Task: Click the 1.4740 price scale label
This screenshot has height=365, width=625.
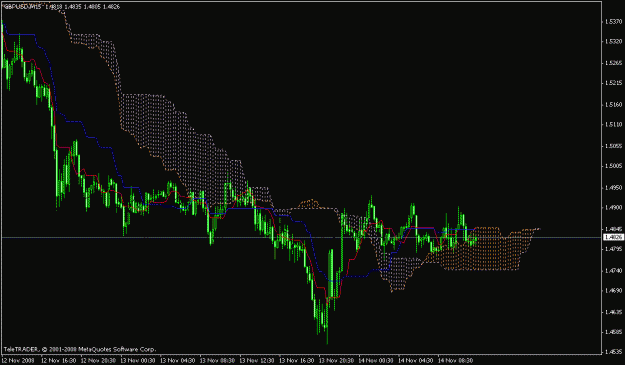Action: (613, 271)
